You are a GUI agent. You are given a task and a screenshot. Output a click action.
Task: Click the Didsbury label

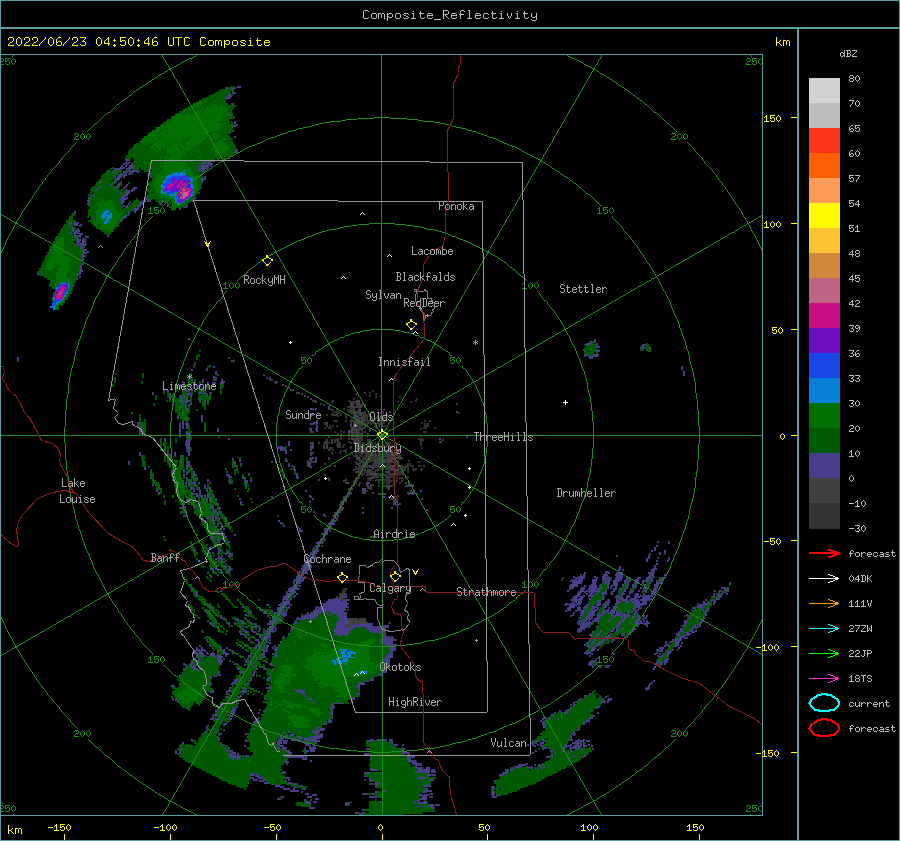click(377, 448)
